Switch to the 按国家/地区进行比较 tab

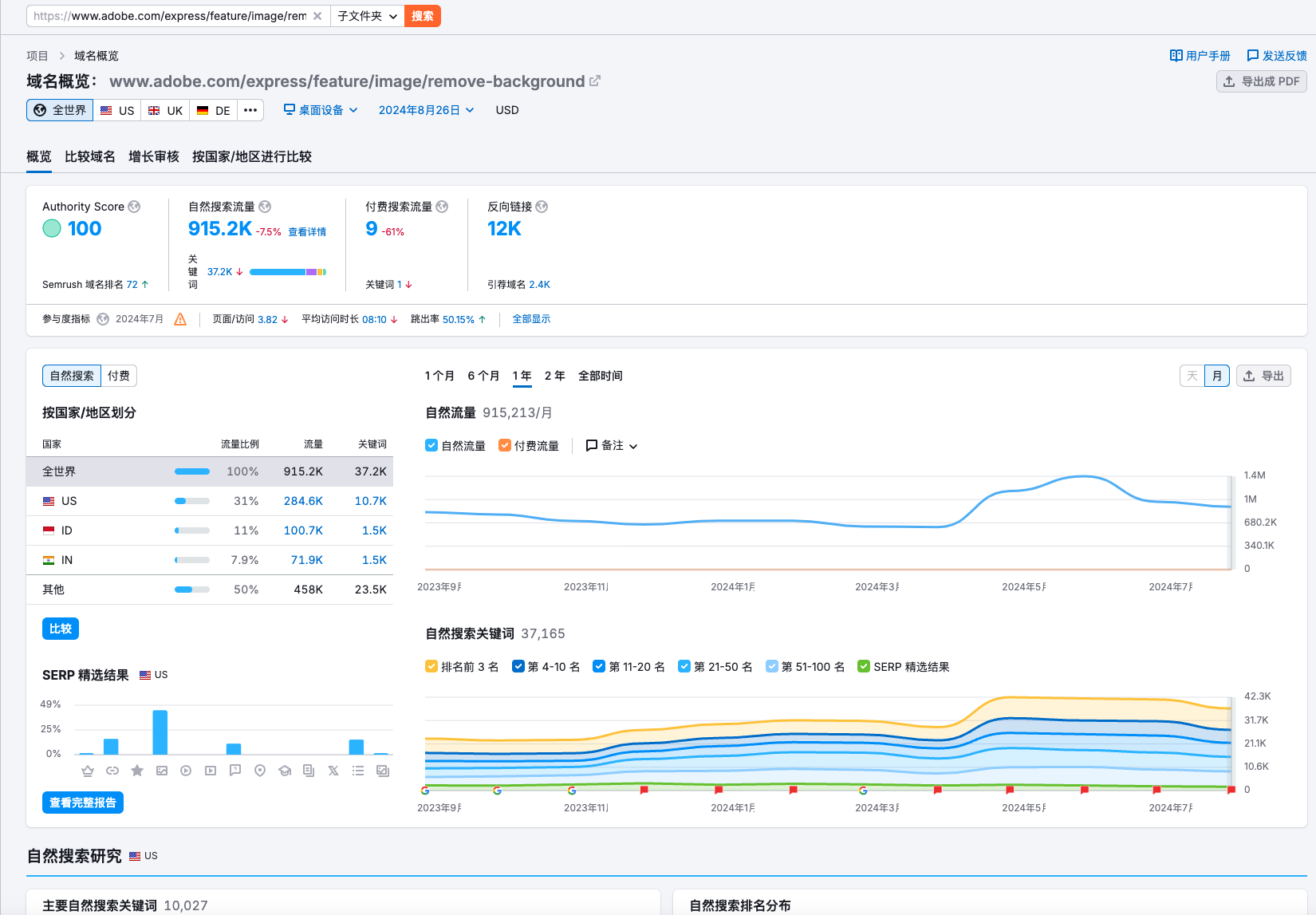click(252, 156)
